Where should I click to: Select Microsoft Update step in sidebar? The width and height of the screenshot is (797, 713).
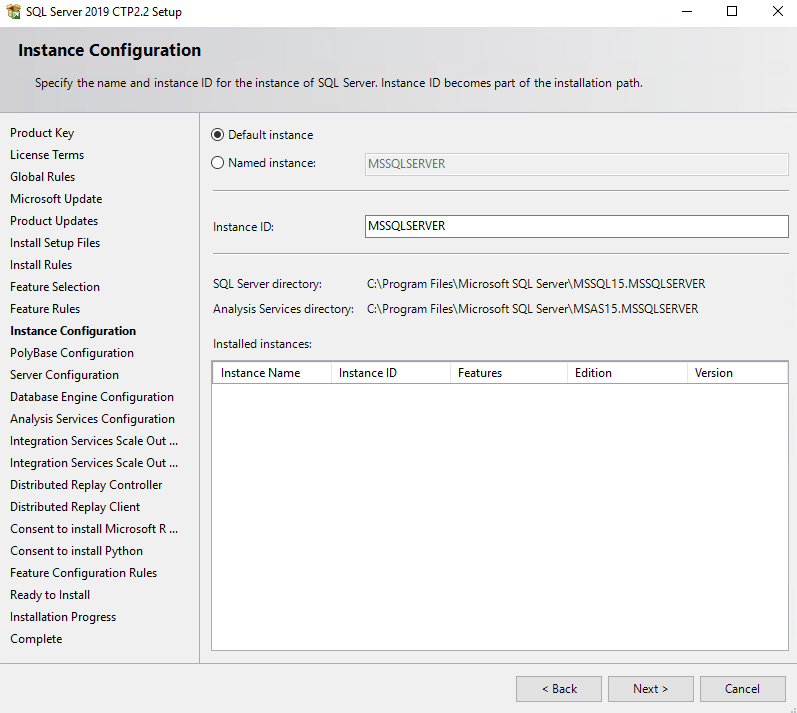tap(56, 199)
